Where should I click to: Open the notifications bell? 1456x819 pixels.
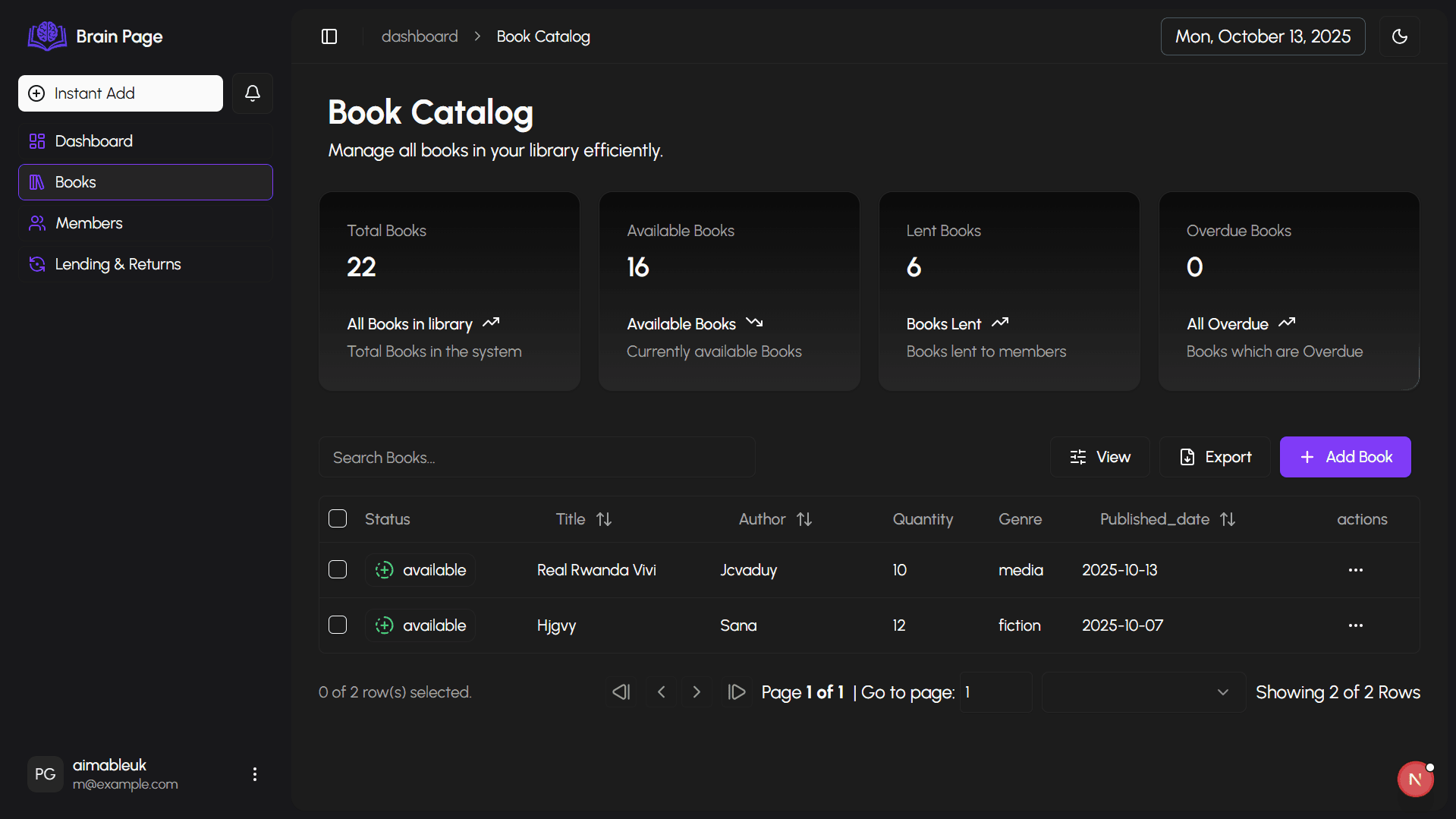(x=253, y=93)
